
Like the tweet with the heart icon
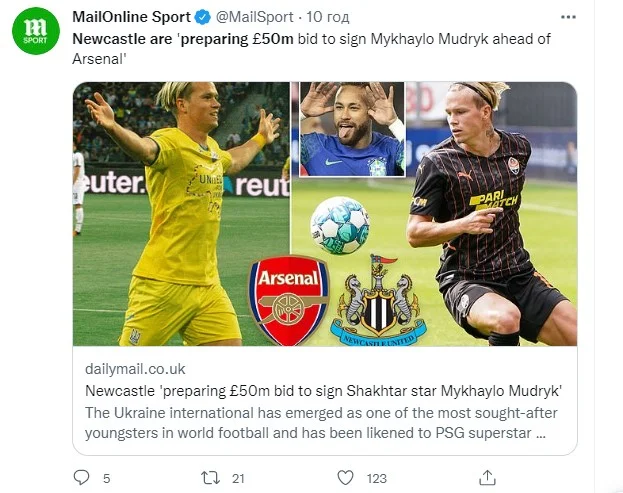coord(345,478)
